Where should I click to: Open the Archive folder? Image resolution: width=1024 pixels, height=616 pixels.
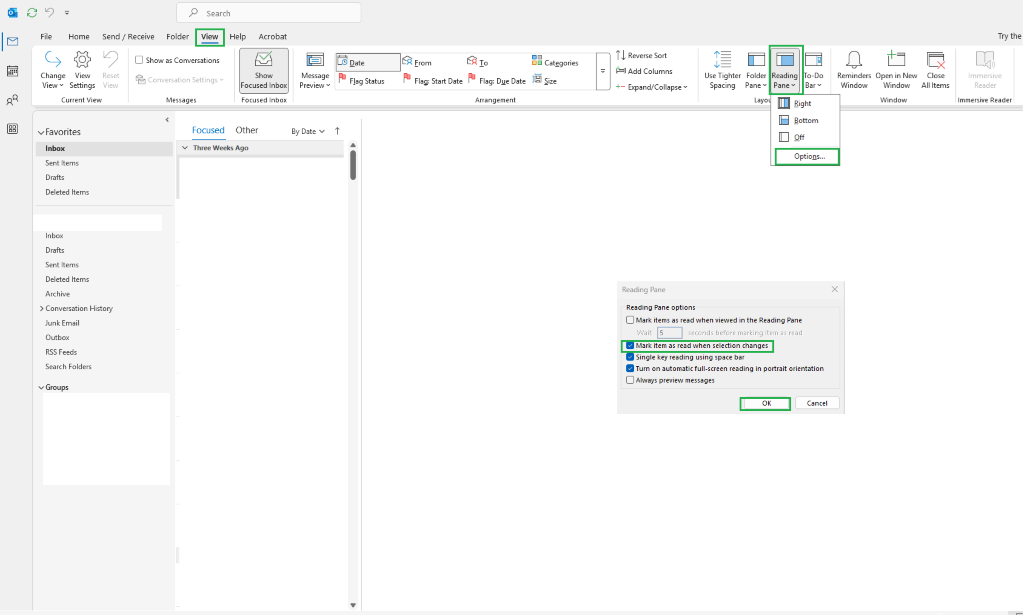click(57, 294)
